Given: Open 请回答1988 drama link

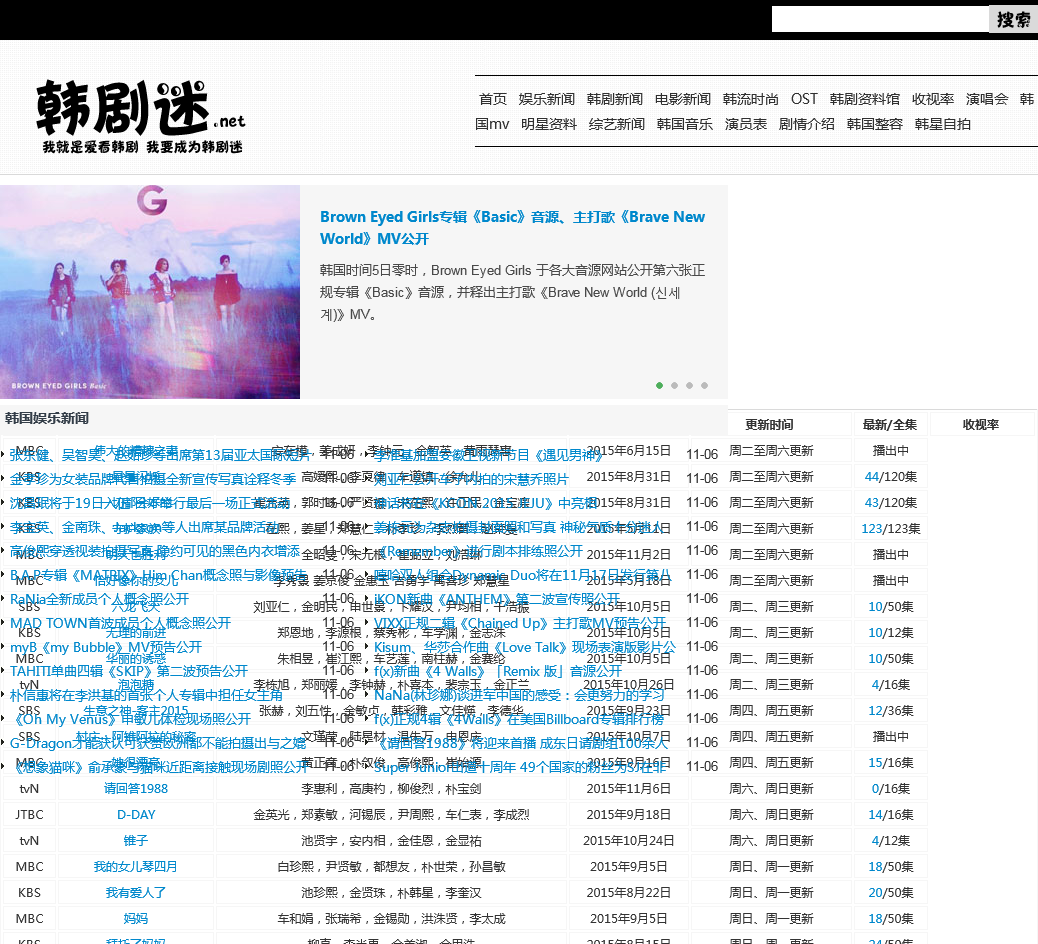Looking at the screenshot, I should [x=136, y=788].
